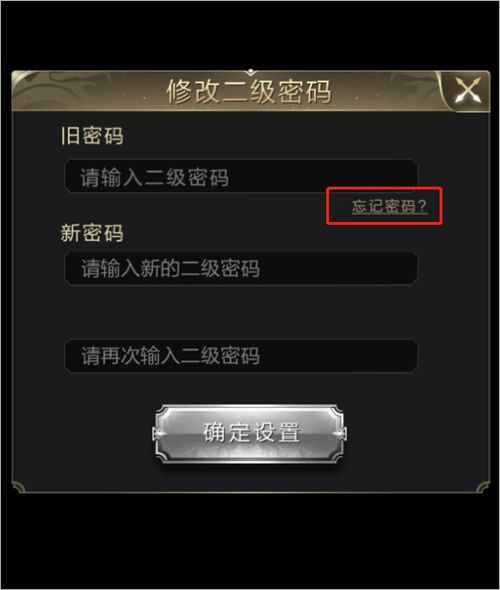Close the 修改二级密码 dialog with the X icon

(468, 90)
